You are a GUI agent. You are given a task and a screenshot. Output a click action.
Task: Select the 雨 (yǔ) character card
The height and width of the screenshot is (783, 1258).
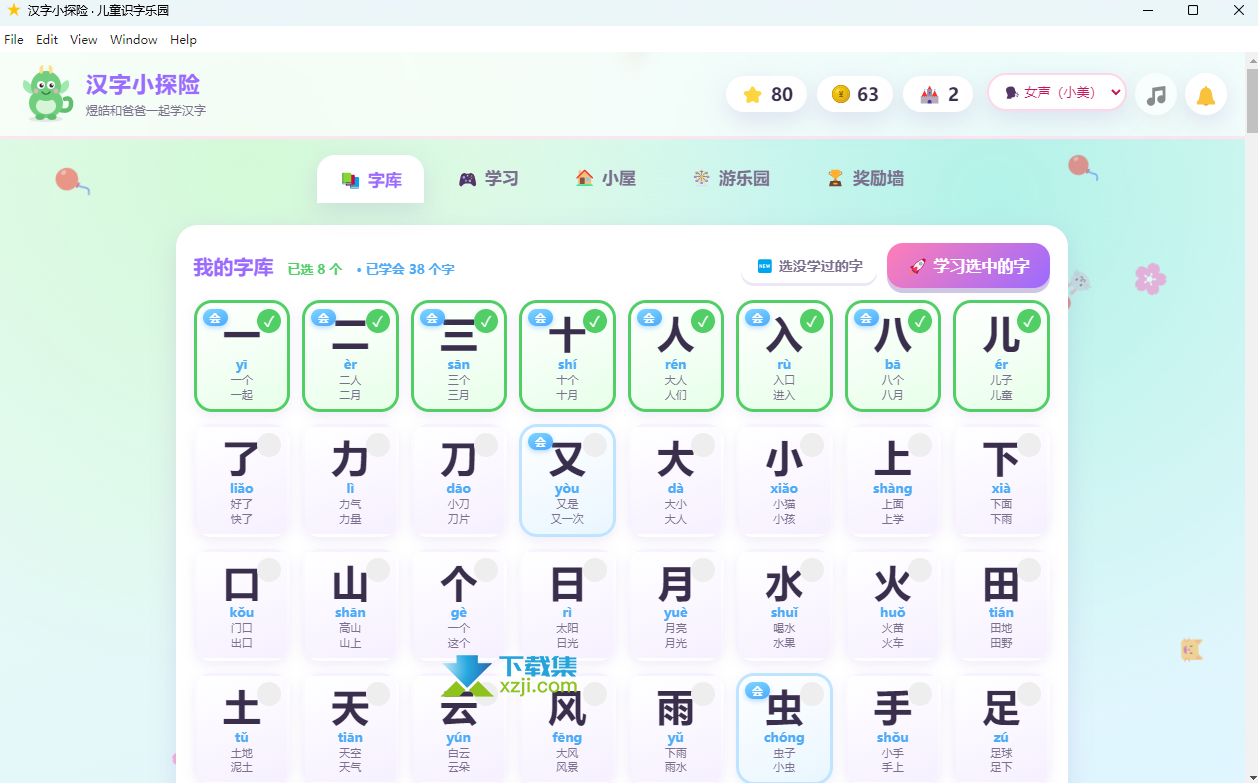click(x=676, y=728)
